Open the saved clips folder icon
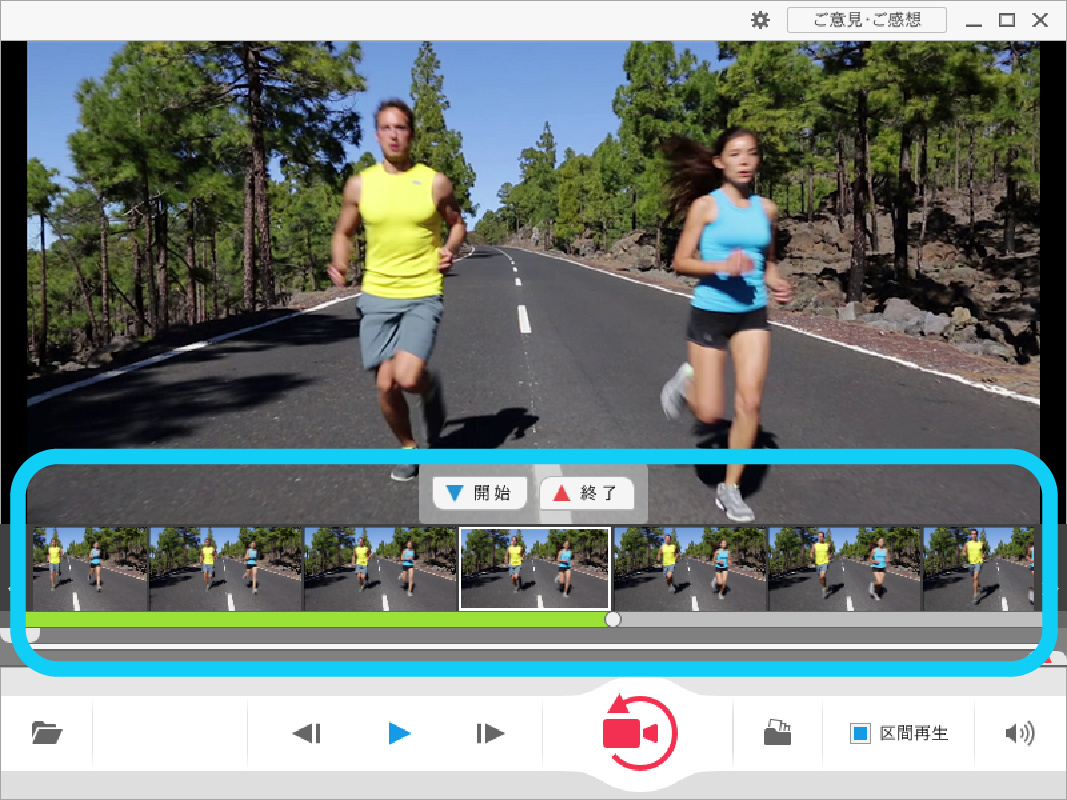1067x800 pixels. (x=777, y=733)
